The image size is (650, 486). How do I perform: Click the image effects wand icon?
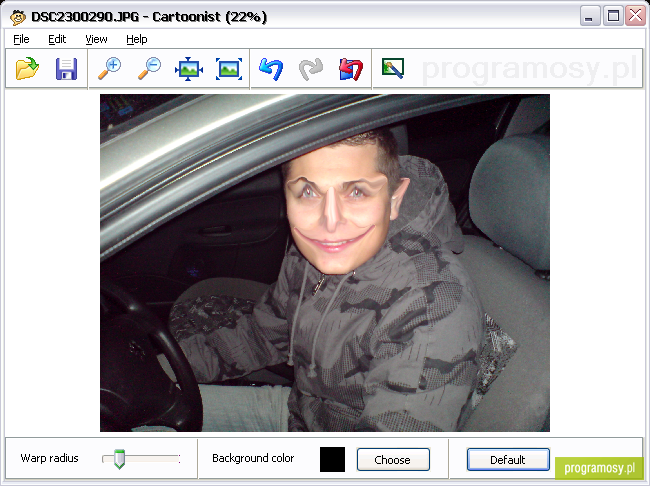393,68
